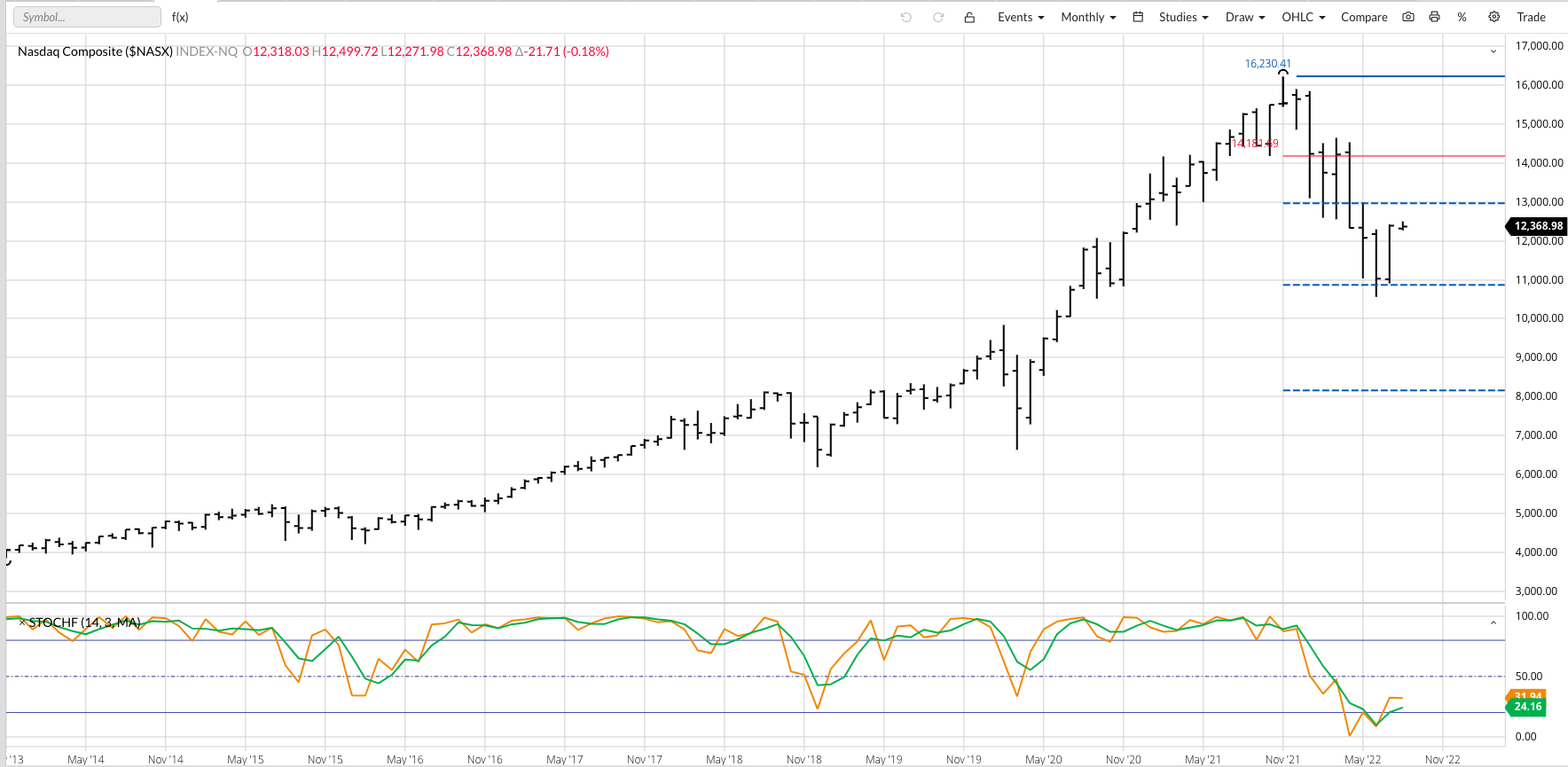
Task: Open the calendar date range picker
Action: tap(1138, 17)
